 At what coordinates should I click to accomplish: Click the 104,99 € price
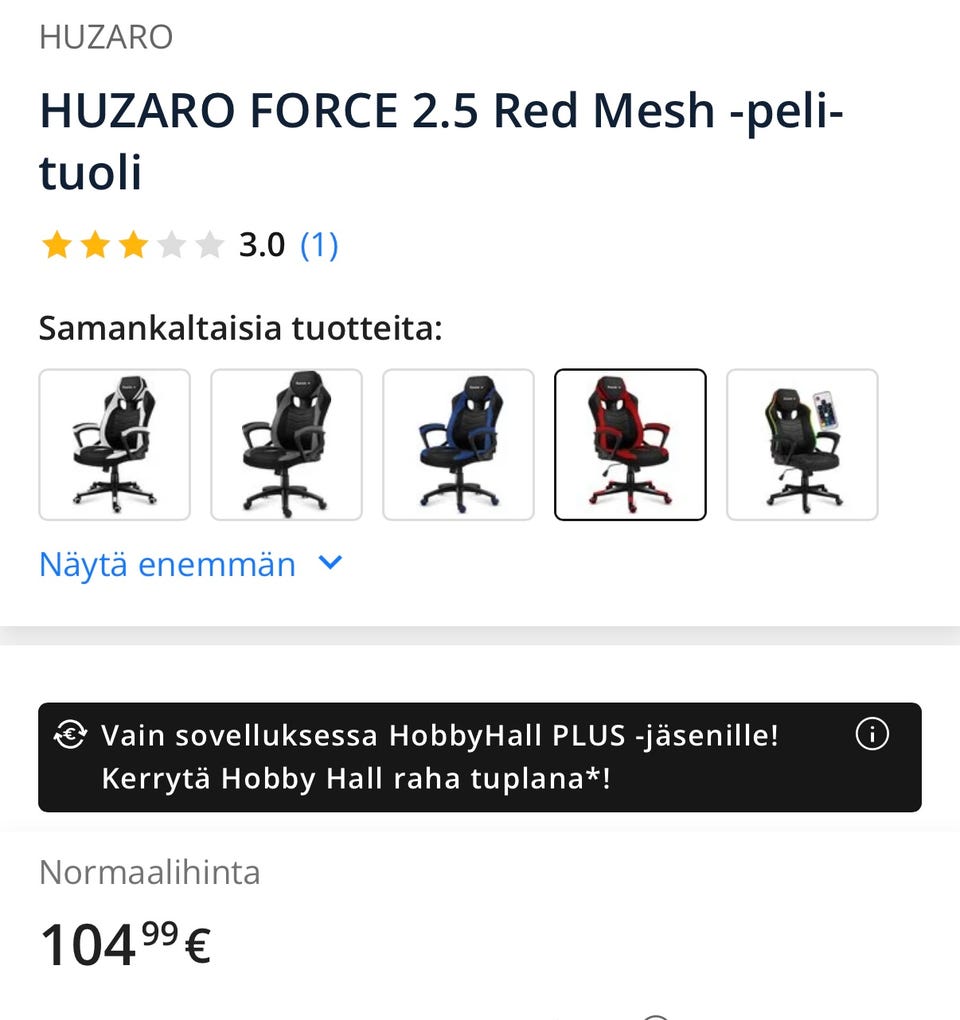pos(126,944)
